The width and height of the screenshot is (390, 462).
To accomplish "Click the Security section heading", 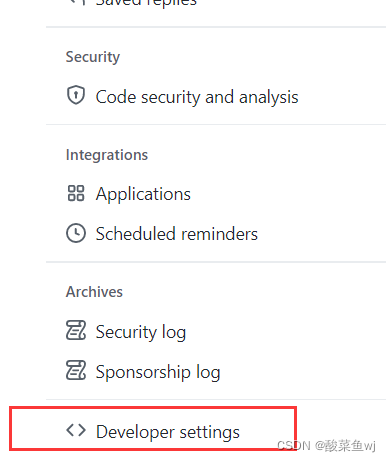I will 93,57.
